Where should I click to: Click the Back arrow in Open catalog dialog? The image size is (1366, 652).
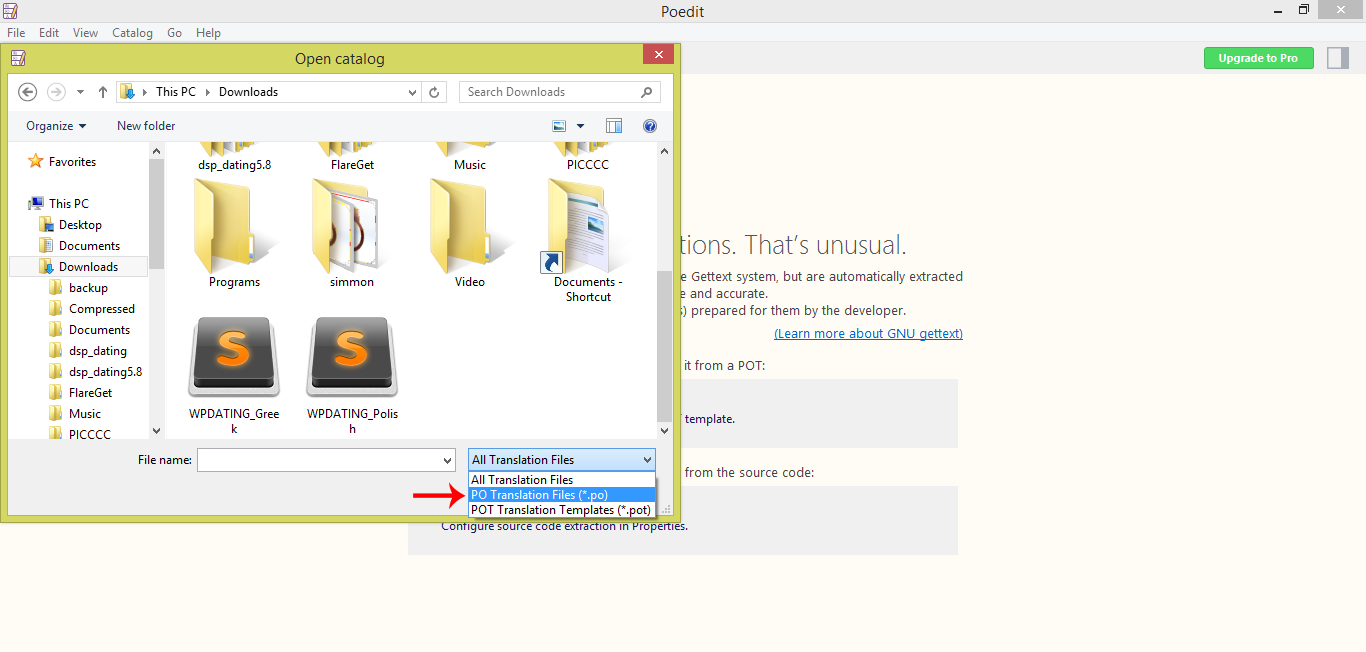click(x=28, y=92)
